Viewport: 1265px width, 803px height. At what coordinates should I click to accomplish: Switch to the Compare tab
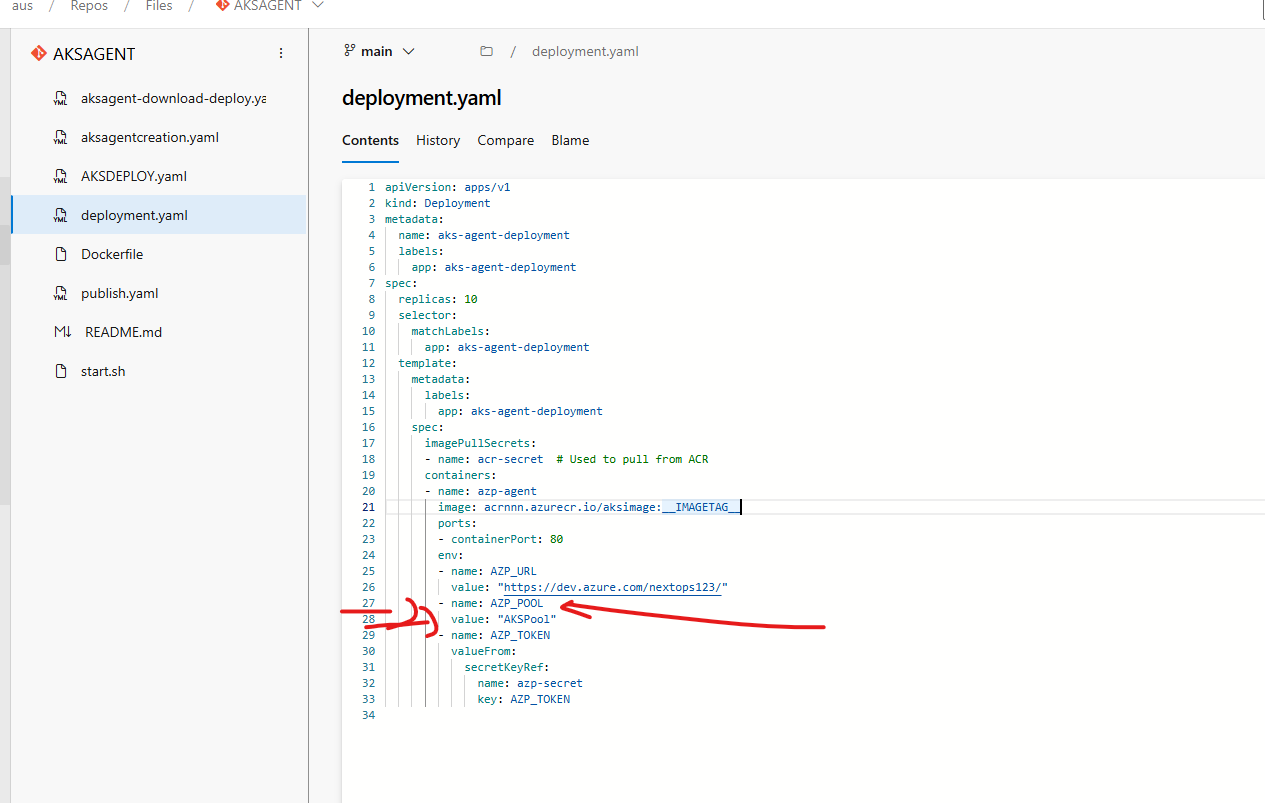pyautogui.click(x=505, y=140)
